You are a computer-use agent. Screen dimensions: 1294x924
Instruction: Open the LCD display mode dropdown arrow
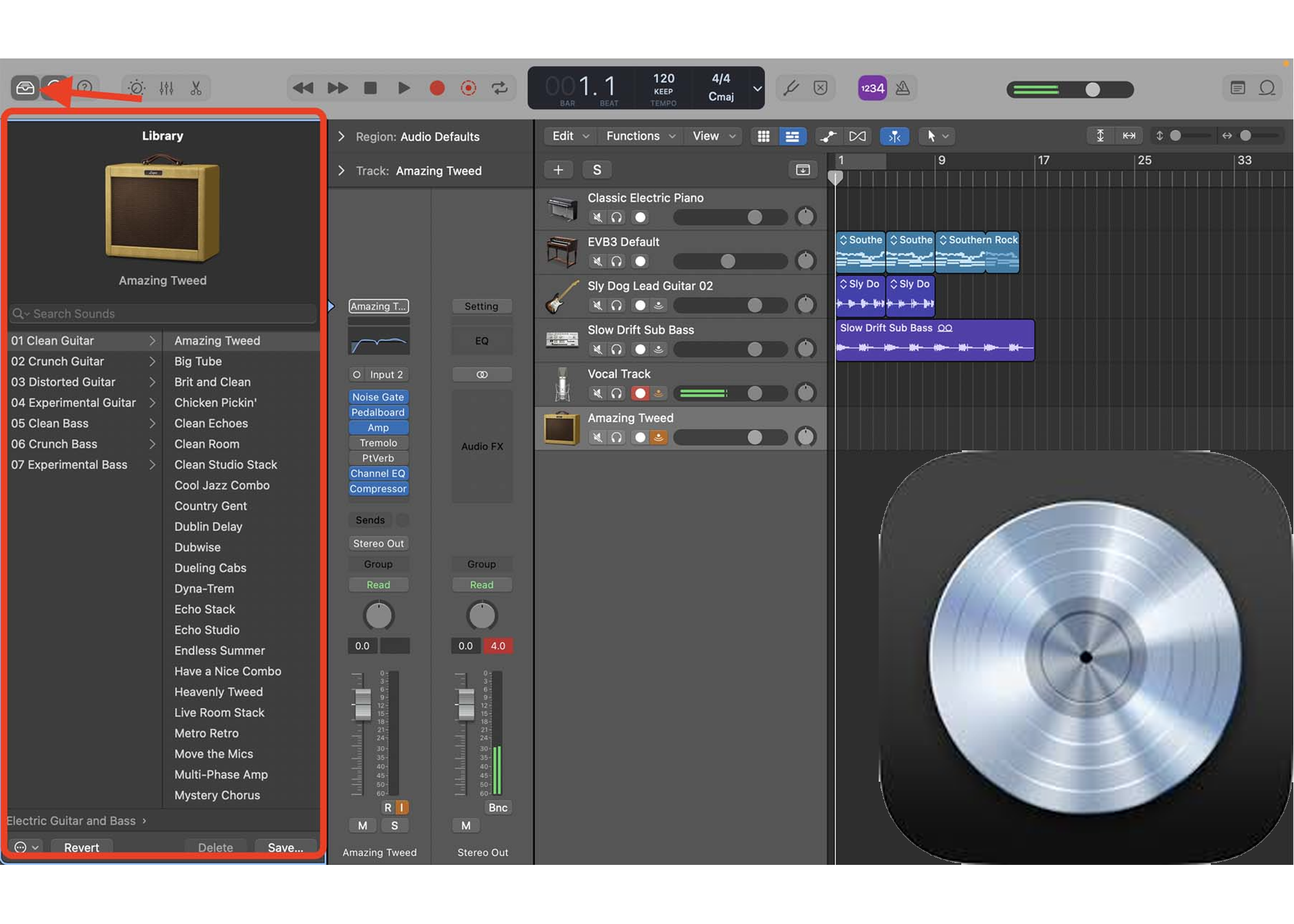click(x=757, y=88)
